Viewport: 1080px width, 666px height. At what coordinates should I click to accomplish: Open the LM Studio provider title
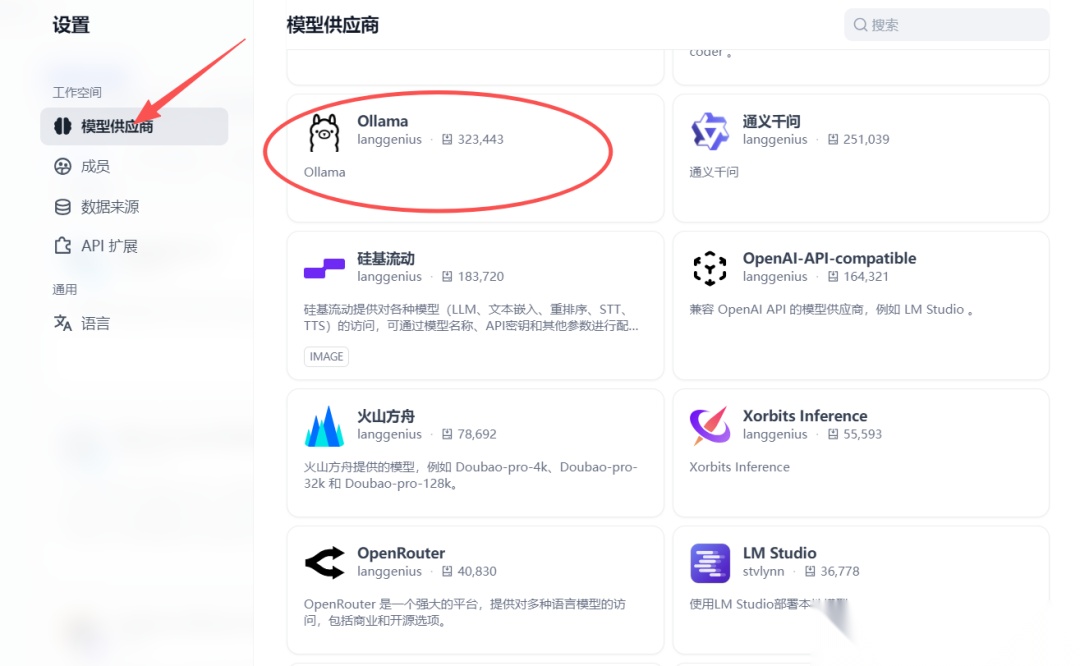pyautogui.click(x=779, y=553)
